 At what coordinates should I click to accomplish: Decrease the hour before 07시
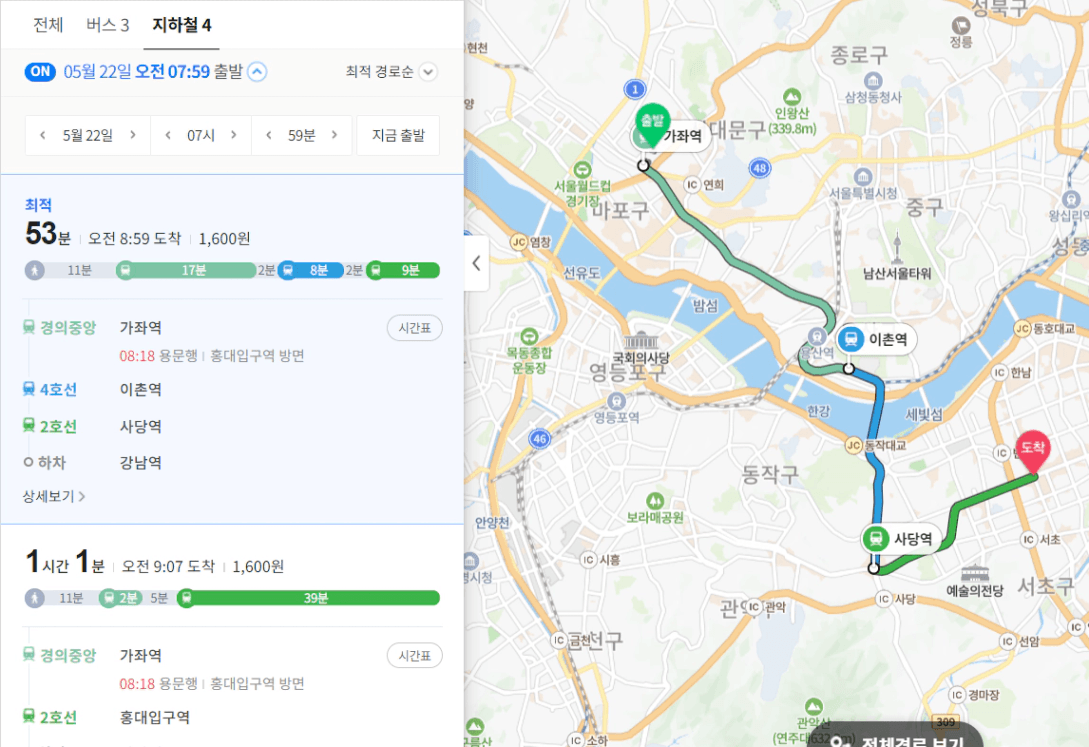(168, 135)
